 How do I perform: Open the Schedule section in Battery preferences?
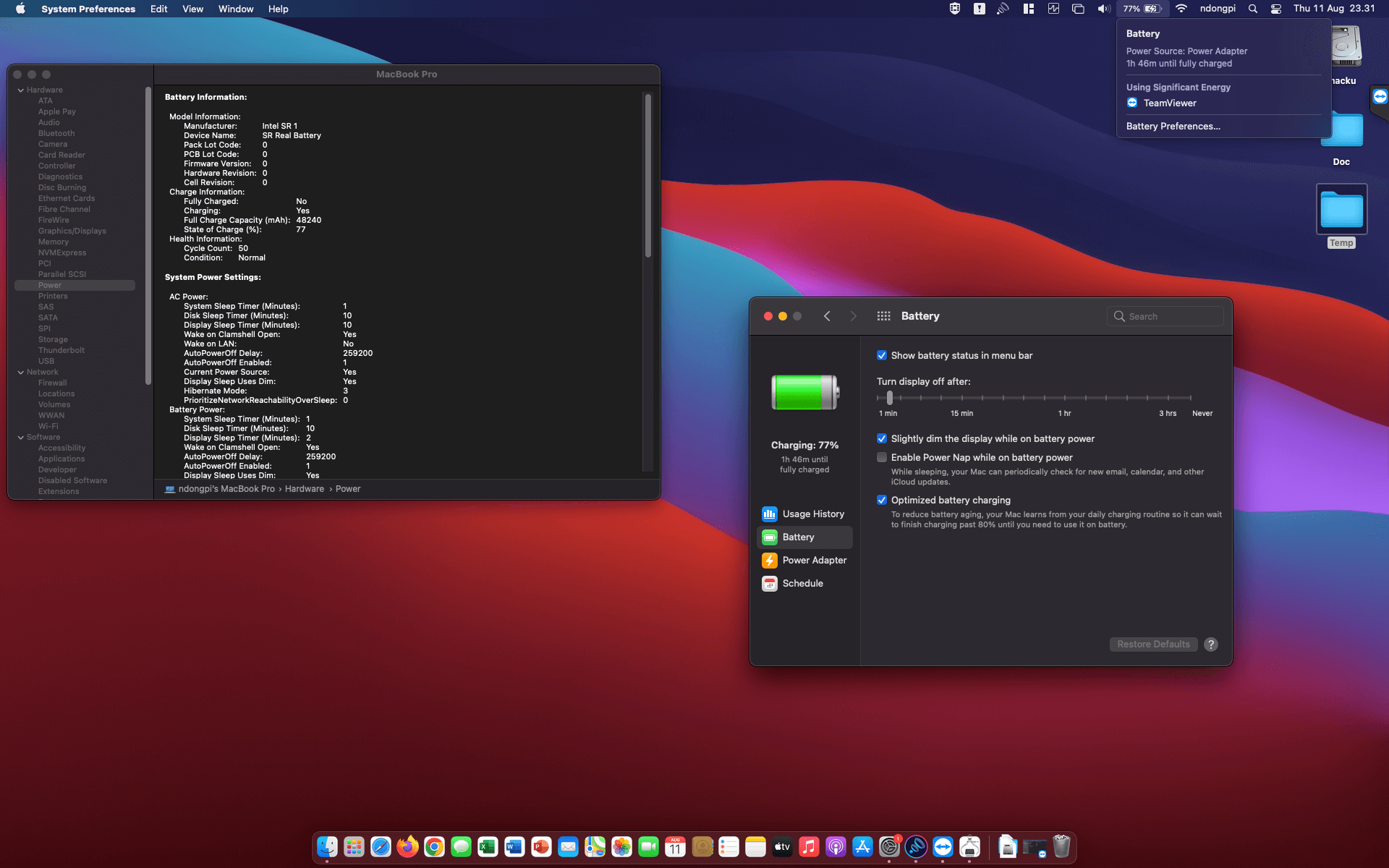click(803, 583)
